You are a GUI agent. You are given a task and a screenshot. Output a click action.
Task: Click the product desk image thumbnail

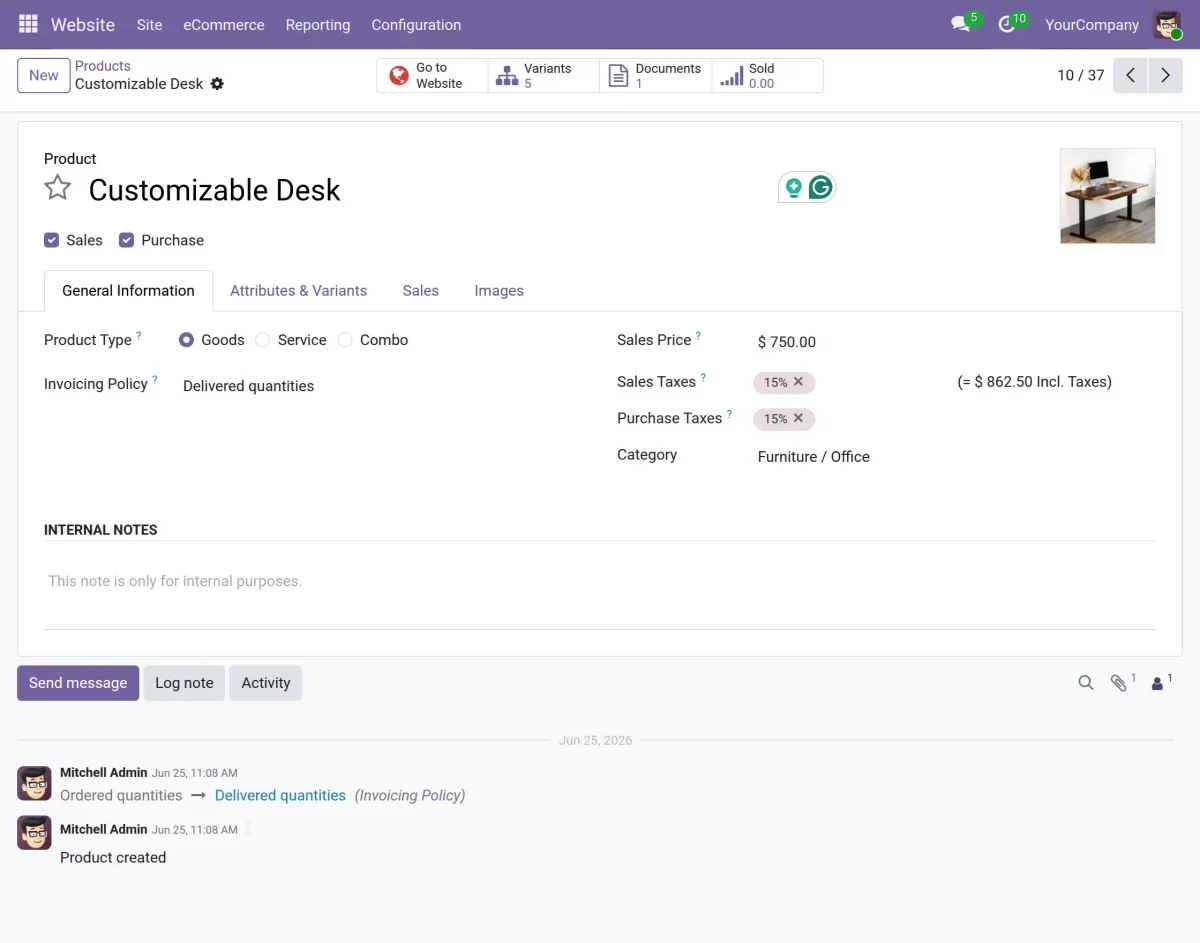click(x=1107, y=196)
